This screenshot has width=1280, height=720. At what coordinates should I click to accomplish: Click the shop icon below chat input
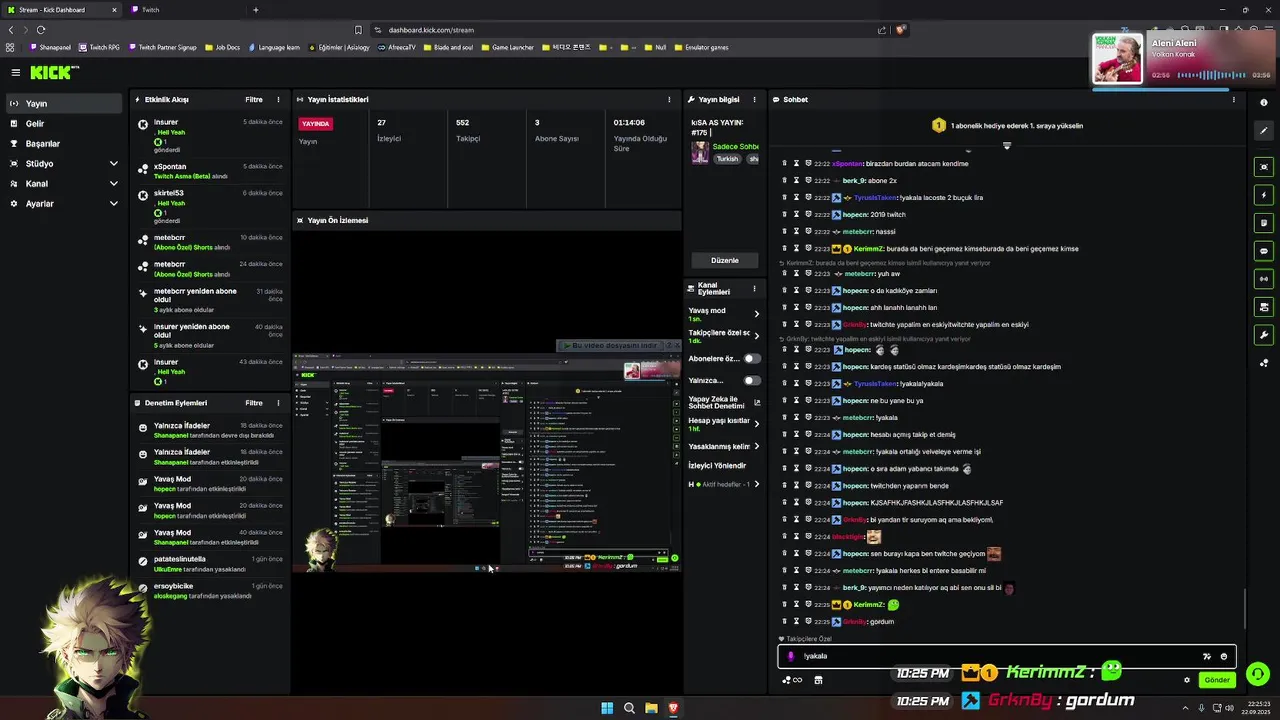point(818,680)
